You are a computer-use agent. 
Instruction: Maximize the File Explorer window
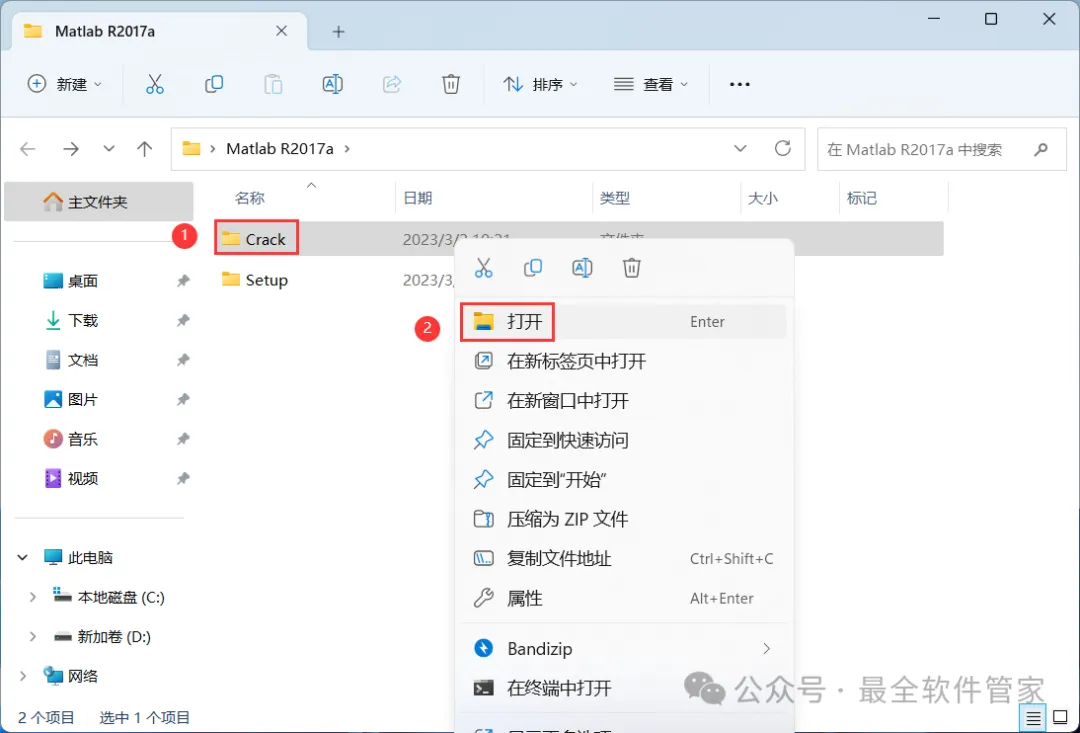[990, 19]
